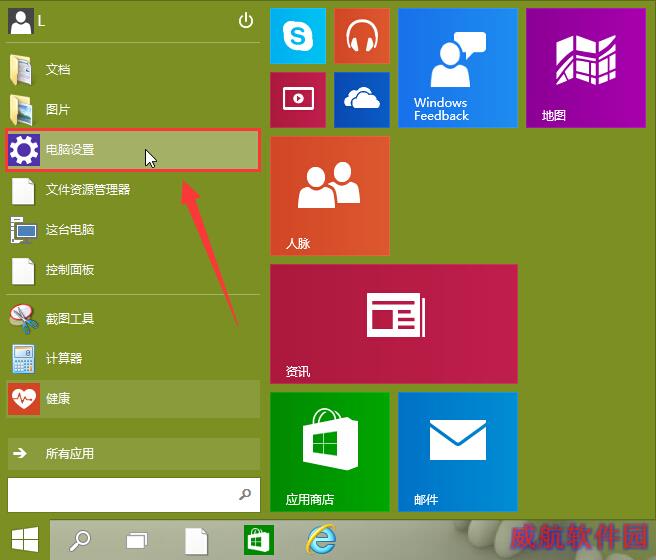The height and width of the screenshot is (560, 656).
Task: Open taskbar search magnifier
Action: [x=79, y=540]
